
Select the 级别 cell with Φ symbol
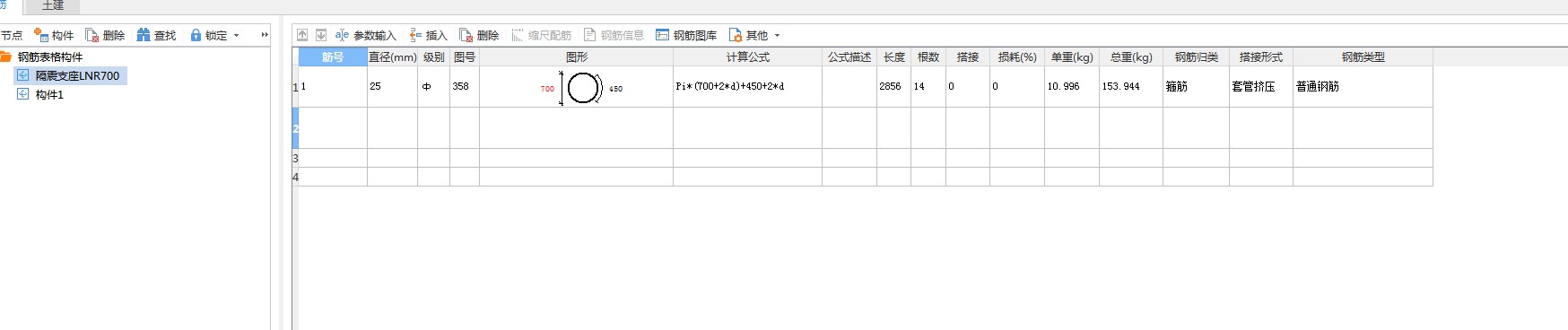433,87
